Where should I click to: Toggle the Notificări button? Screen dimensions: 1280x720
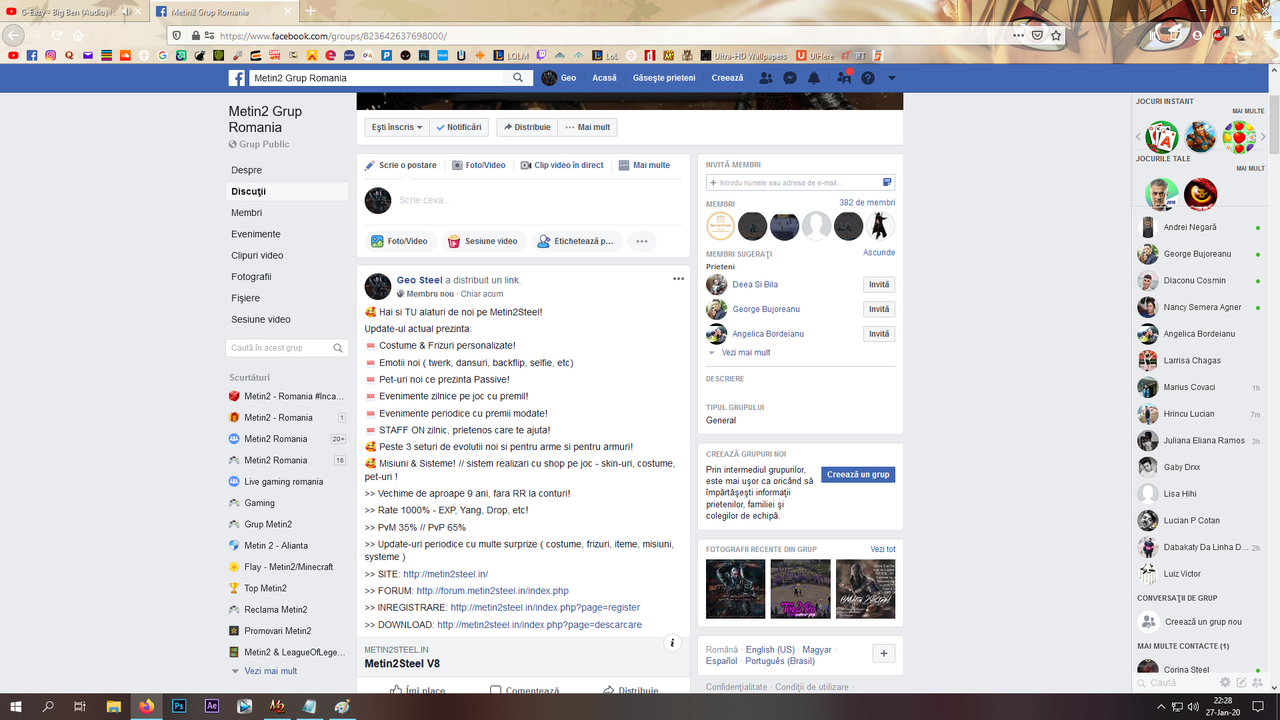[x=460, y=127]
